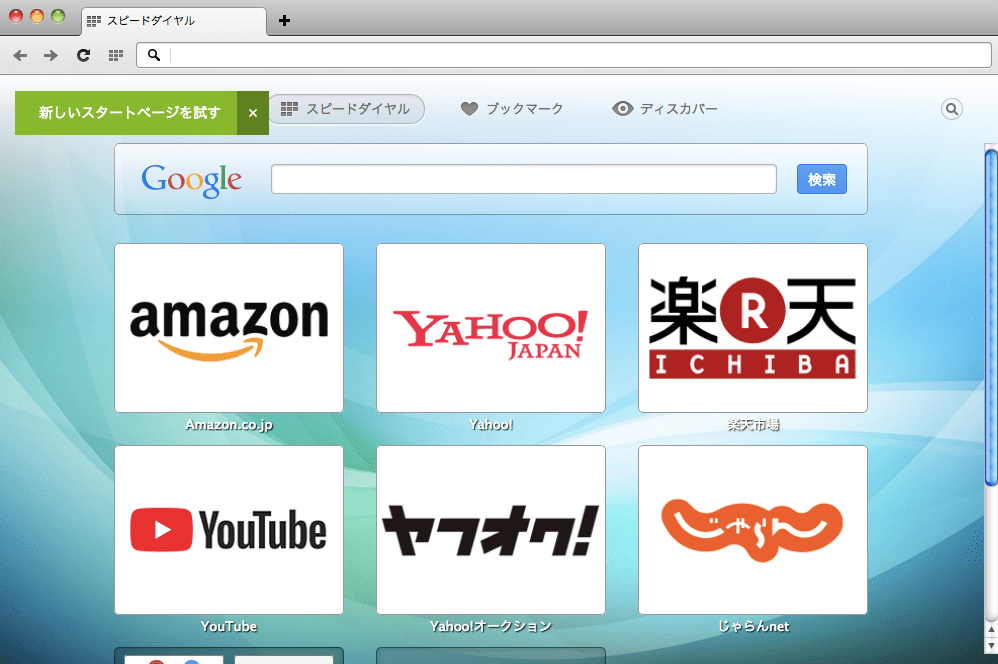Open the YouTube speed dial tile
998x664 pixels.
[229, 530]
